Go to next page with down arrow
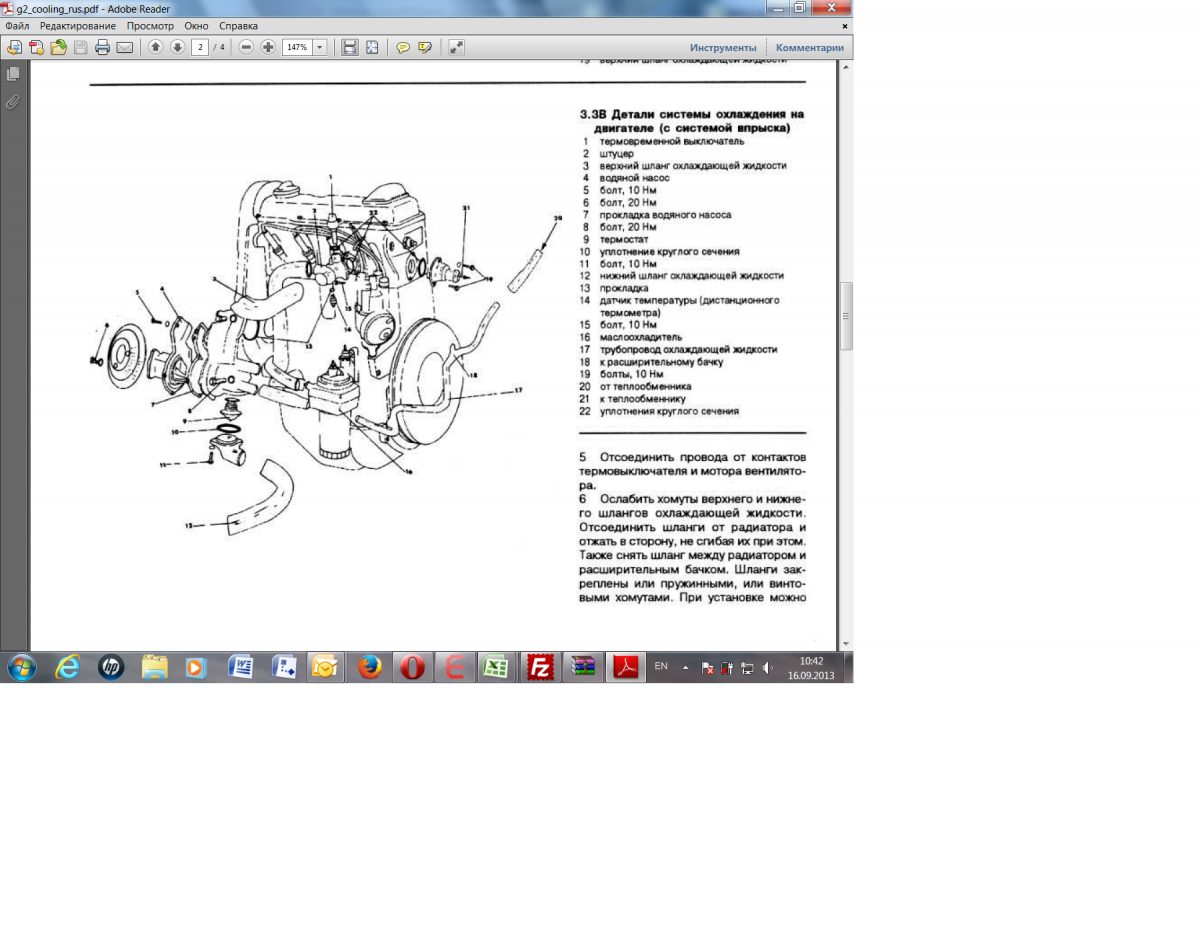Image resolution: width=1200 pixels, height=950 pixels. [177, 47]
